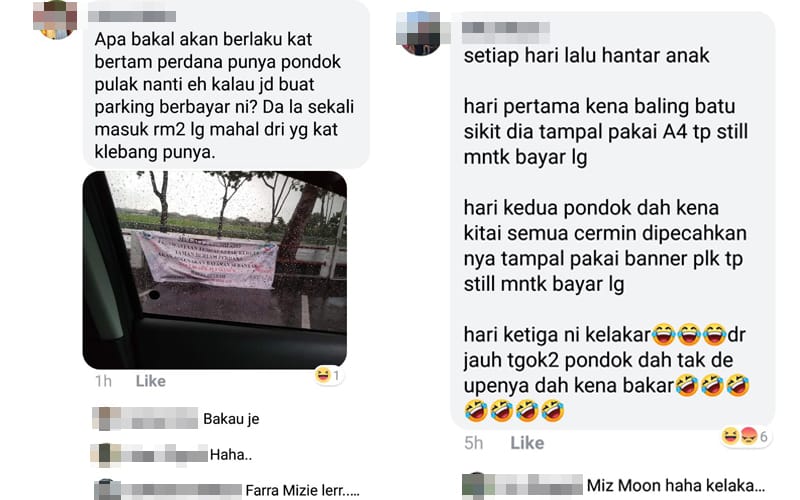800x500 pixels.
Task: Like the Bertam Perdana parking comment
Action: 151,381
